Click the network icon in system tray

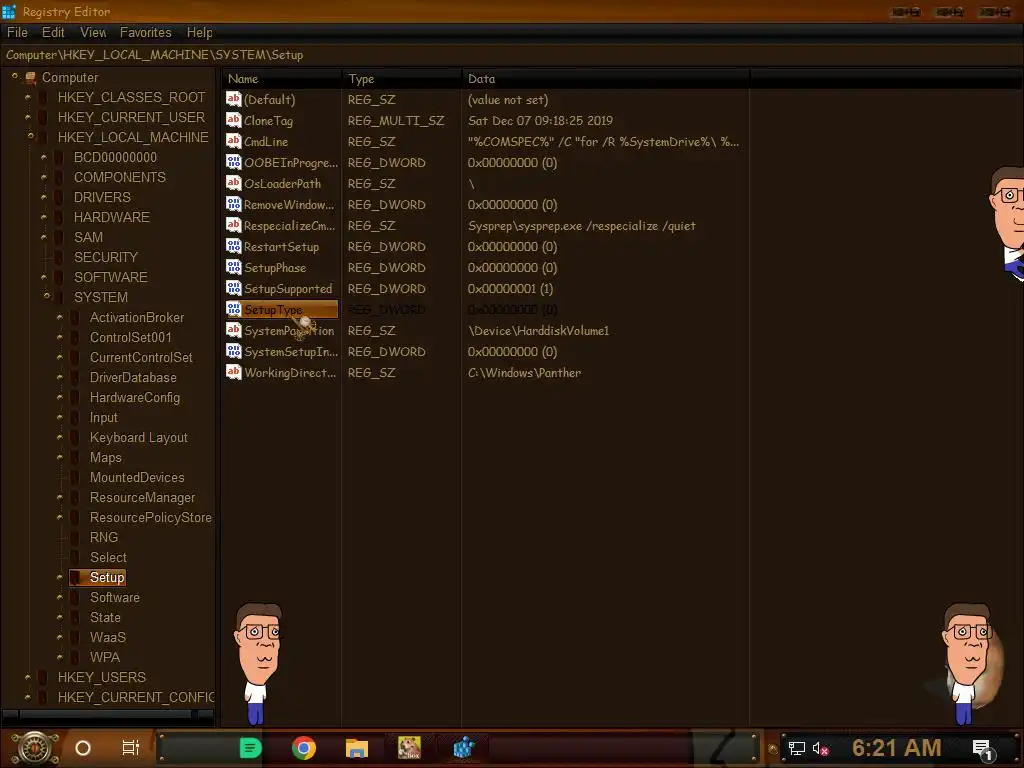[797, 748]
